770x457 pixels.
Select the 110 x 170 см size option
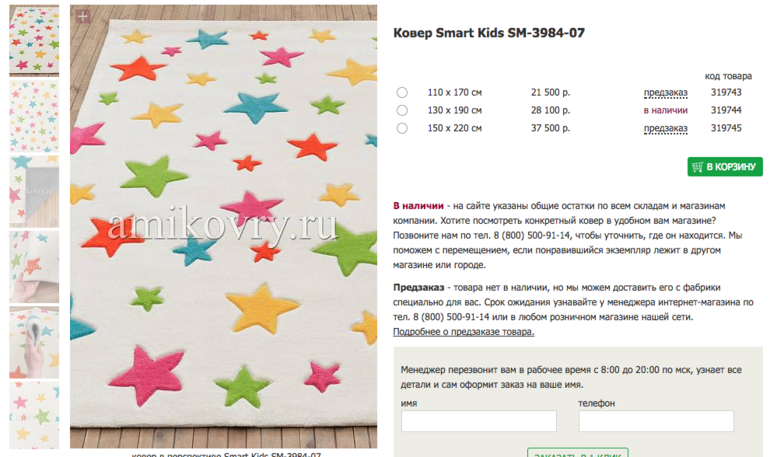[x=402, y=92]
